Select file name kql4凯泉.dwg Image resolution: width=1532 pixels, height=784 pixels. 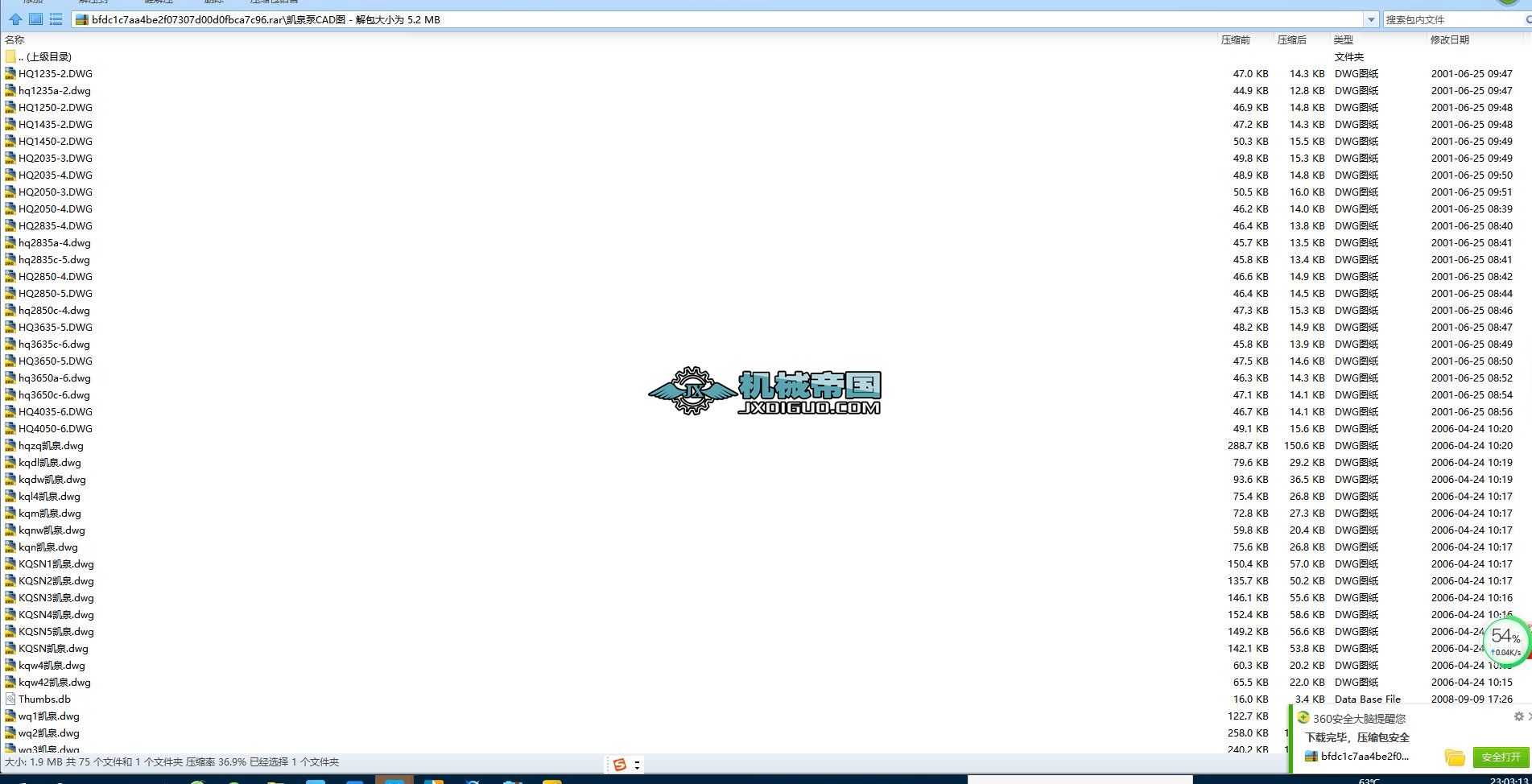click(x=49, y=496)
